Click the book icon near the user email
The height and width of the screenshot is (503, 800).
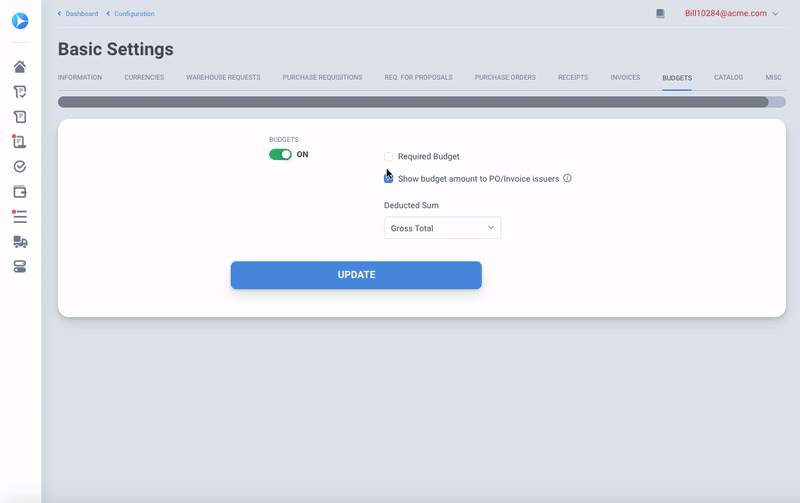(660, 14)
